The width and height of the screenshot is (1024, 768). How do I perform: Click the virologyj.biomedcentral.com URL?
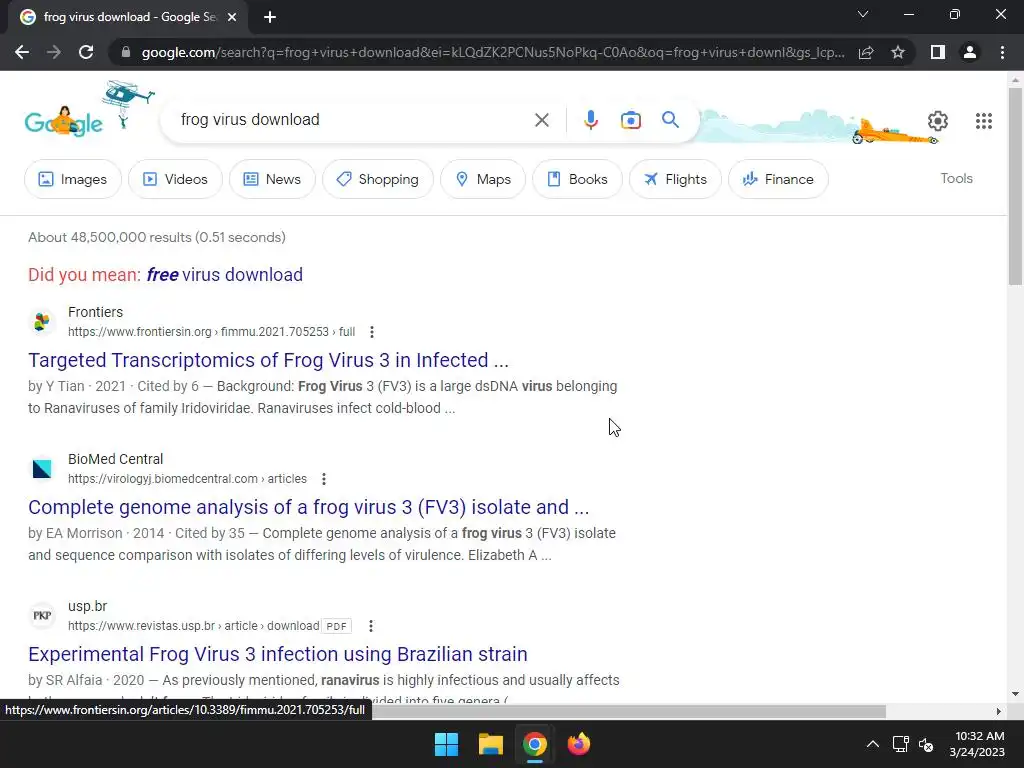click(187, 479)
